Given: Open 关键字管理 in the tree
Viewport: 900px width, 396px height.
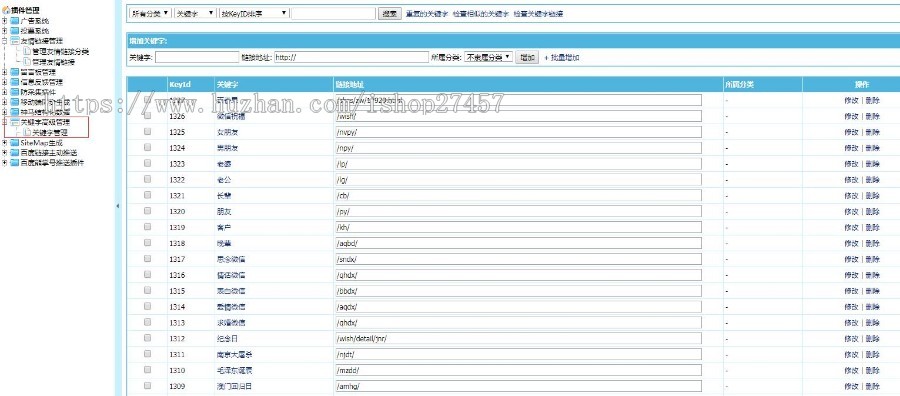Looking at the screenshot, I should point(49,133).
